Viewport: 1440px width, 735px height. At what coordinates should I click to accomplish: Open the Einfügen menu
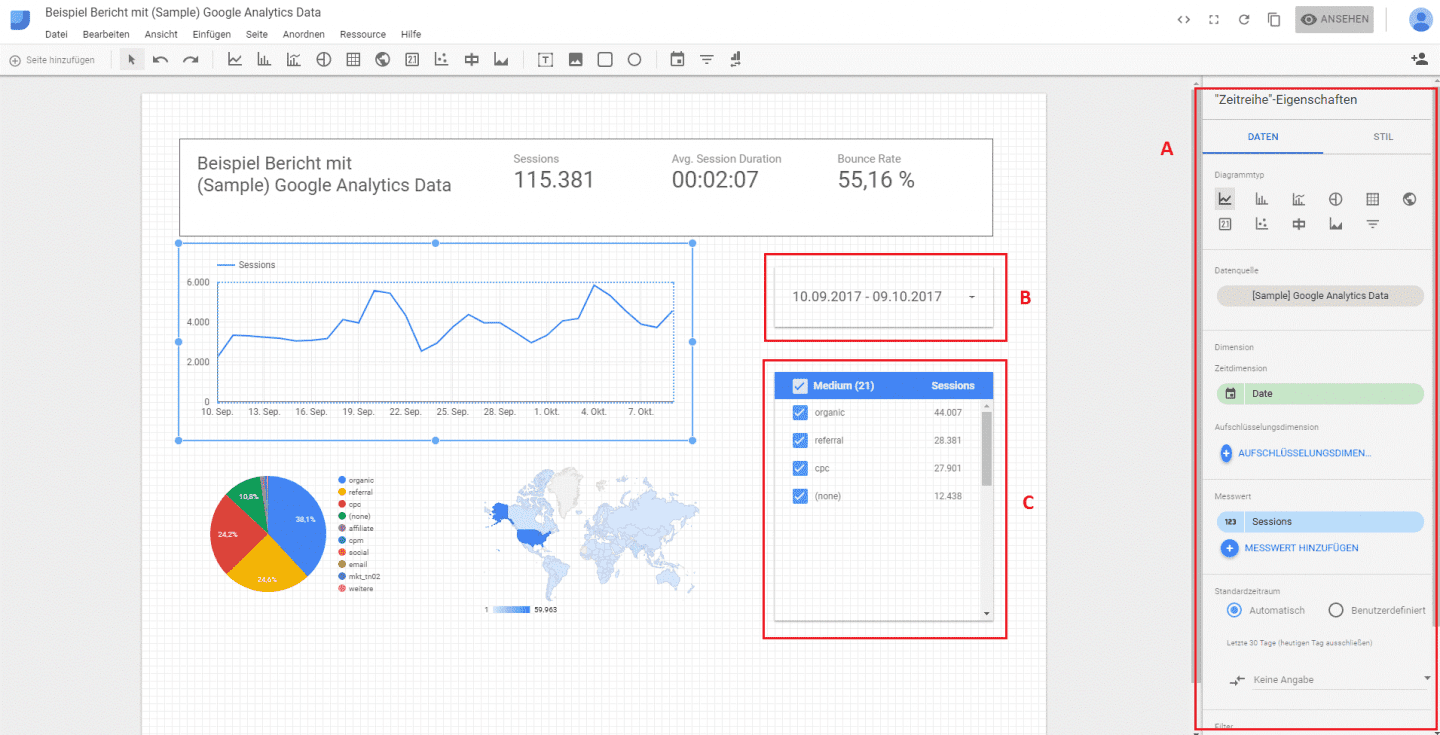pyautogui.click(x=211, y=34)
